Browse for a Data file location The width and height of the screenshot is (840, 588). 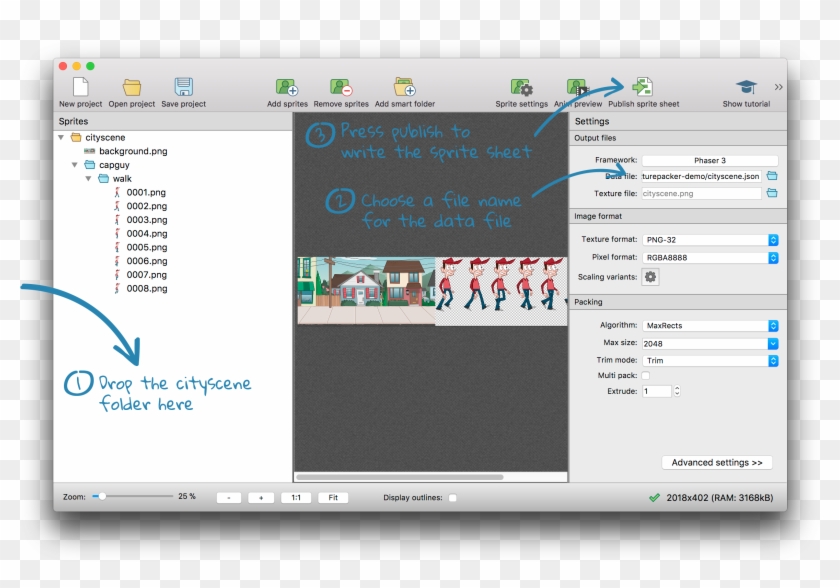774,175
